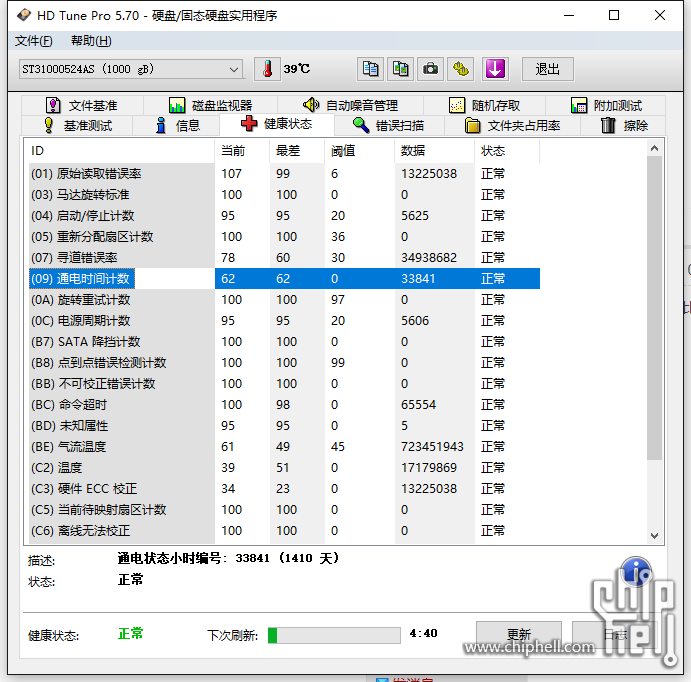This screenshot has height=682, width=691.
Task: Click the purple download arrow icon
Action: pos(495,69)
